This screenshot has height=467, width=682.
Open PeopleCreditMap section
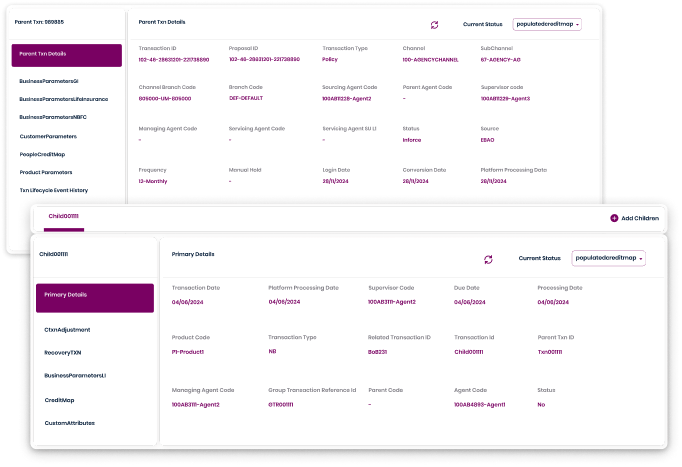click(x=43, y=154)
